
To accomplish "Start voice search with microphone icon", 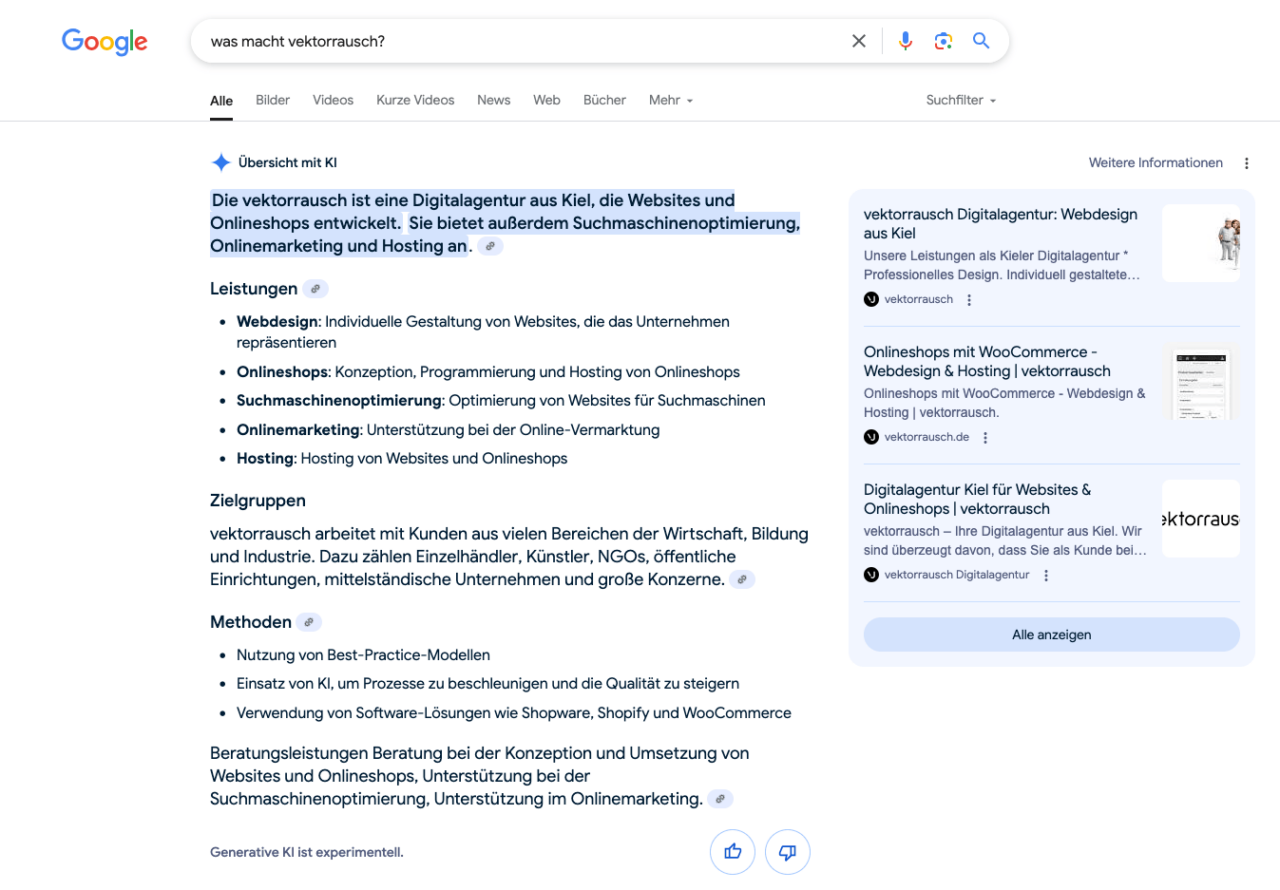I will pos(905,41).
